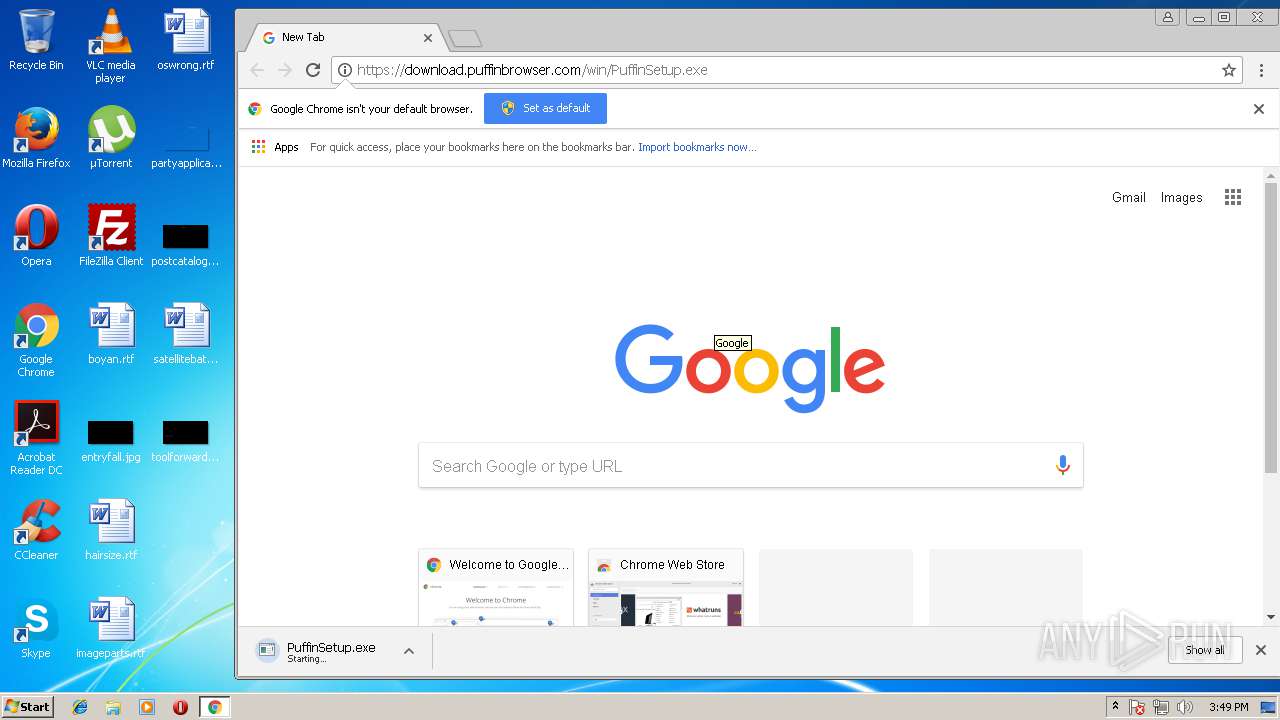Launch CCleaner desktop shortcut

36,530
